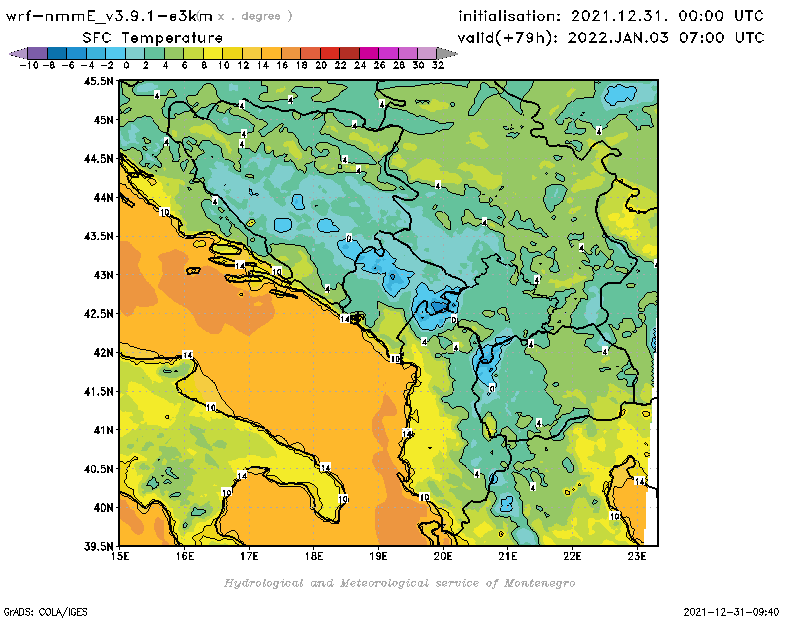The image size is (800, 618).
Task: Click the '-10' value under the colorbar
Action: pos(29,65)
